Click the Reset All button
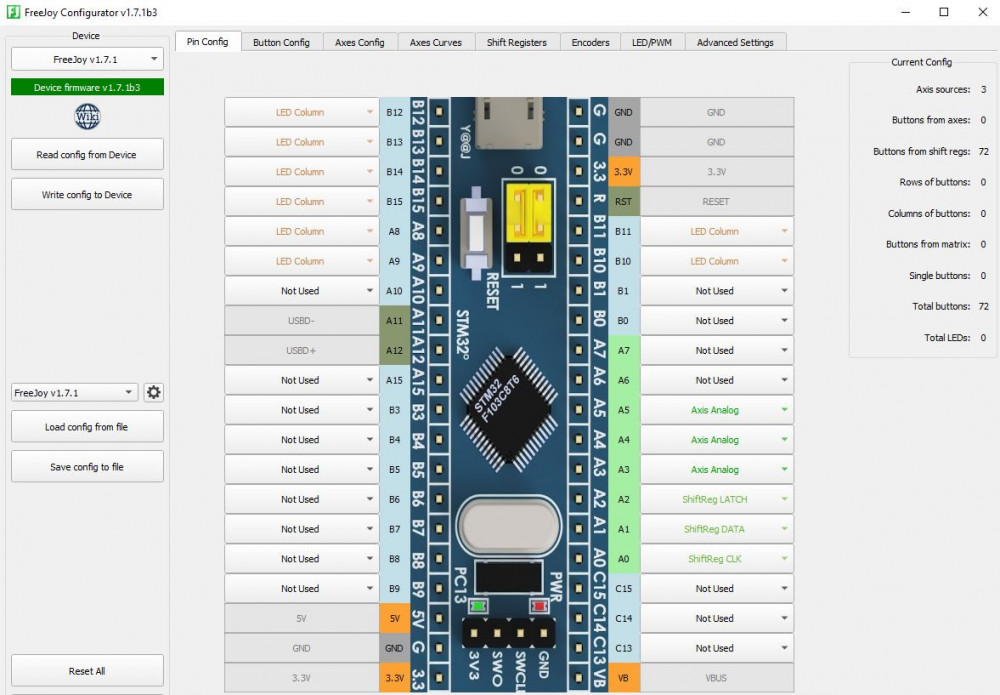1000x695 pixels. click(87, 671)
